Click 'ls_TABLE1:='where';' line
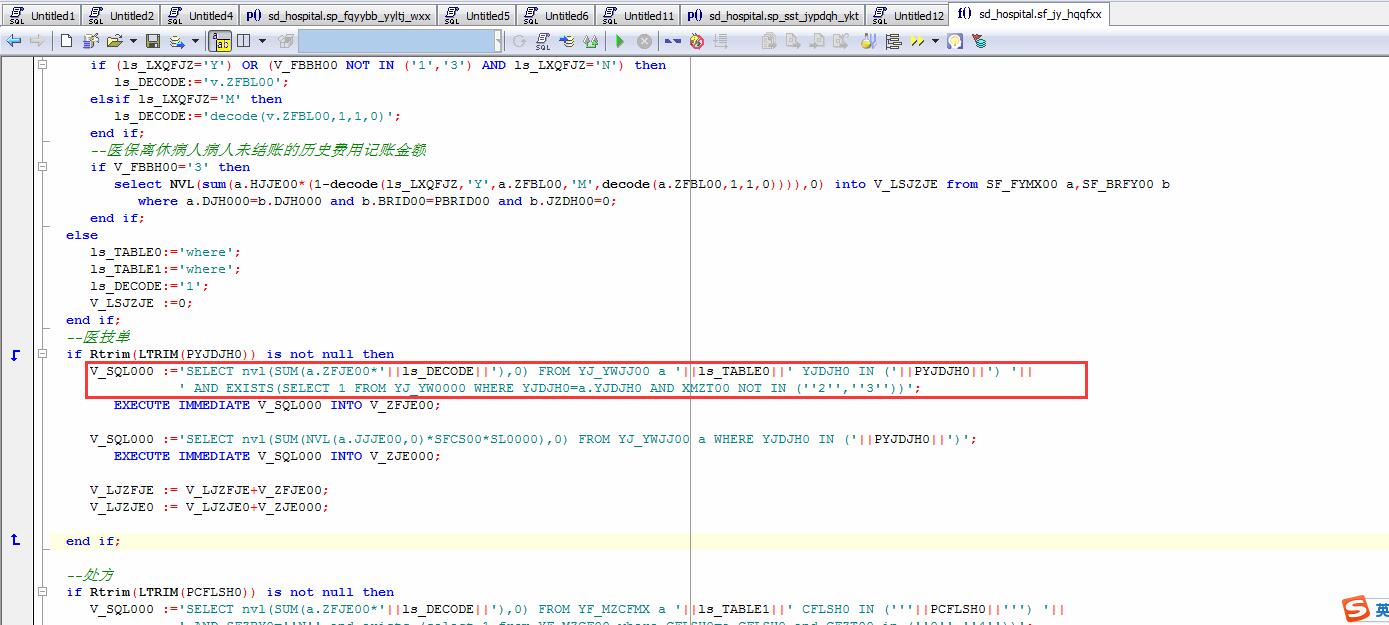Image resolution: width=1389 pixels, height=625 pixels. 166,269
